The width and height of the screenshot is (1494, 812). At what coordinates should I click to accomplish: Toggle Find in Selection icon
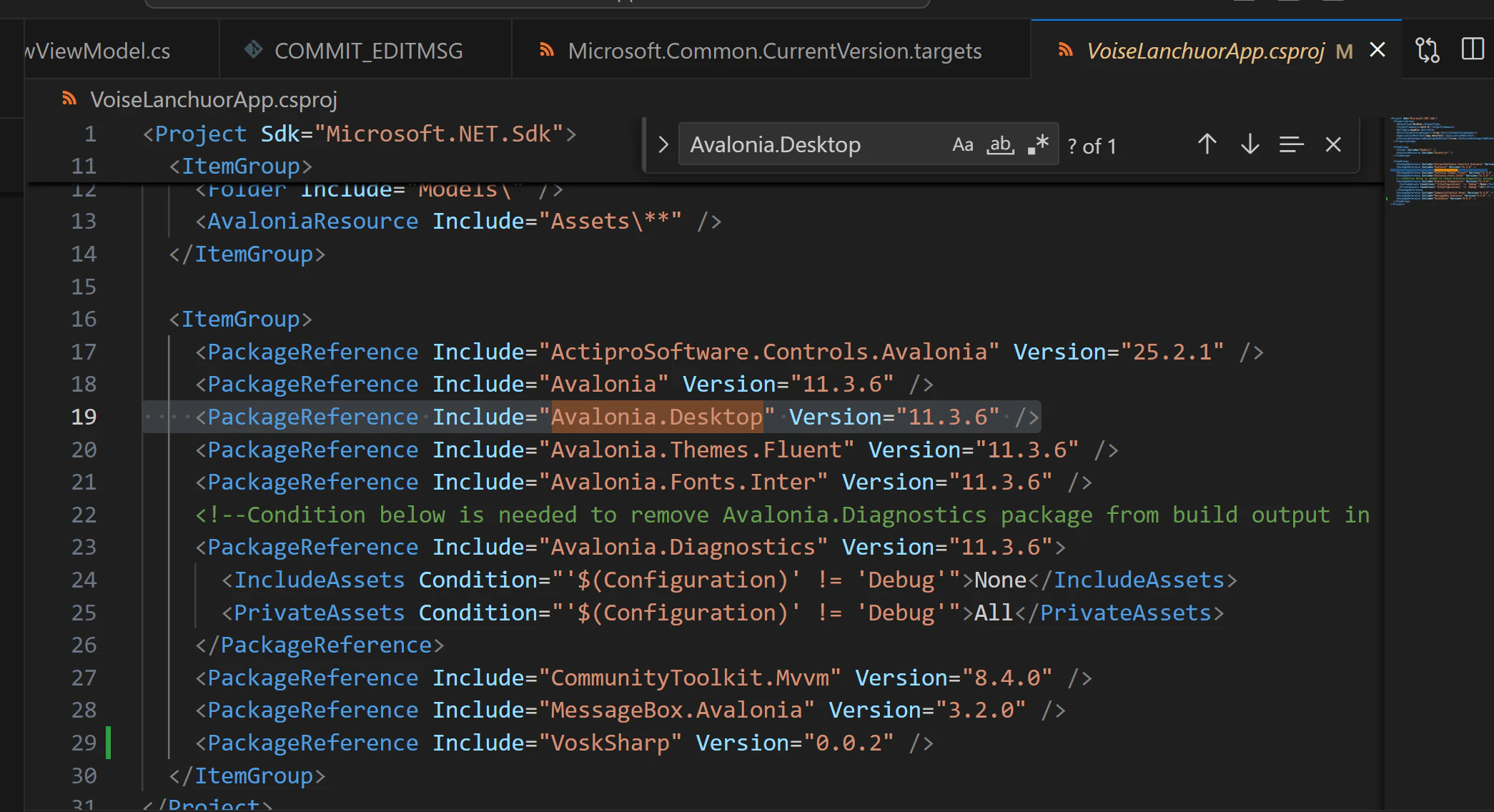(1291, 145)
